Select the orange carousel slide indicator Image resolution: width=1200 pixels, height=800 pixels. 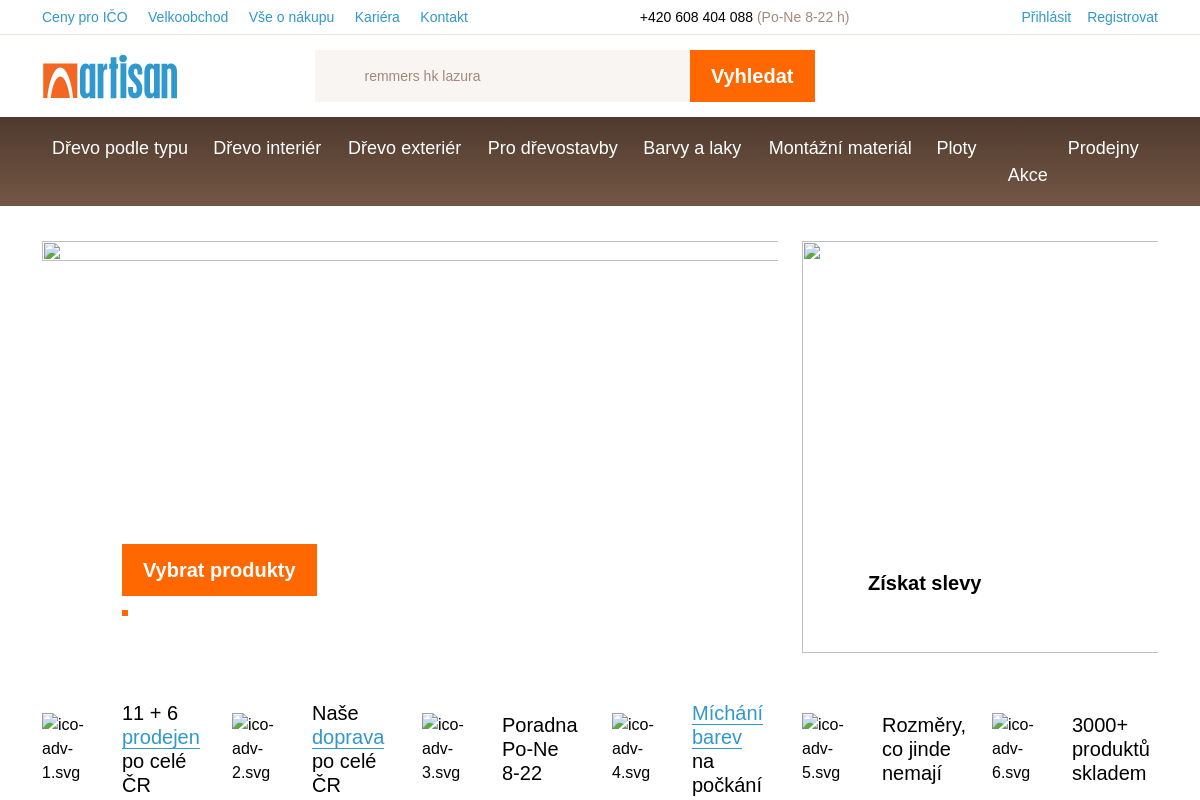pyautogui.click(x=125, y=613)
